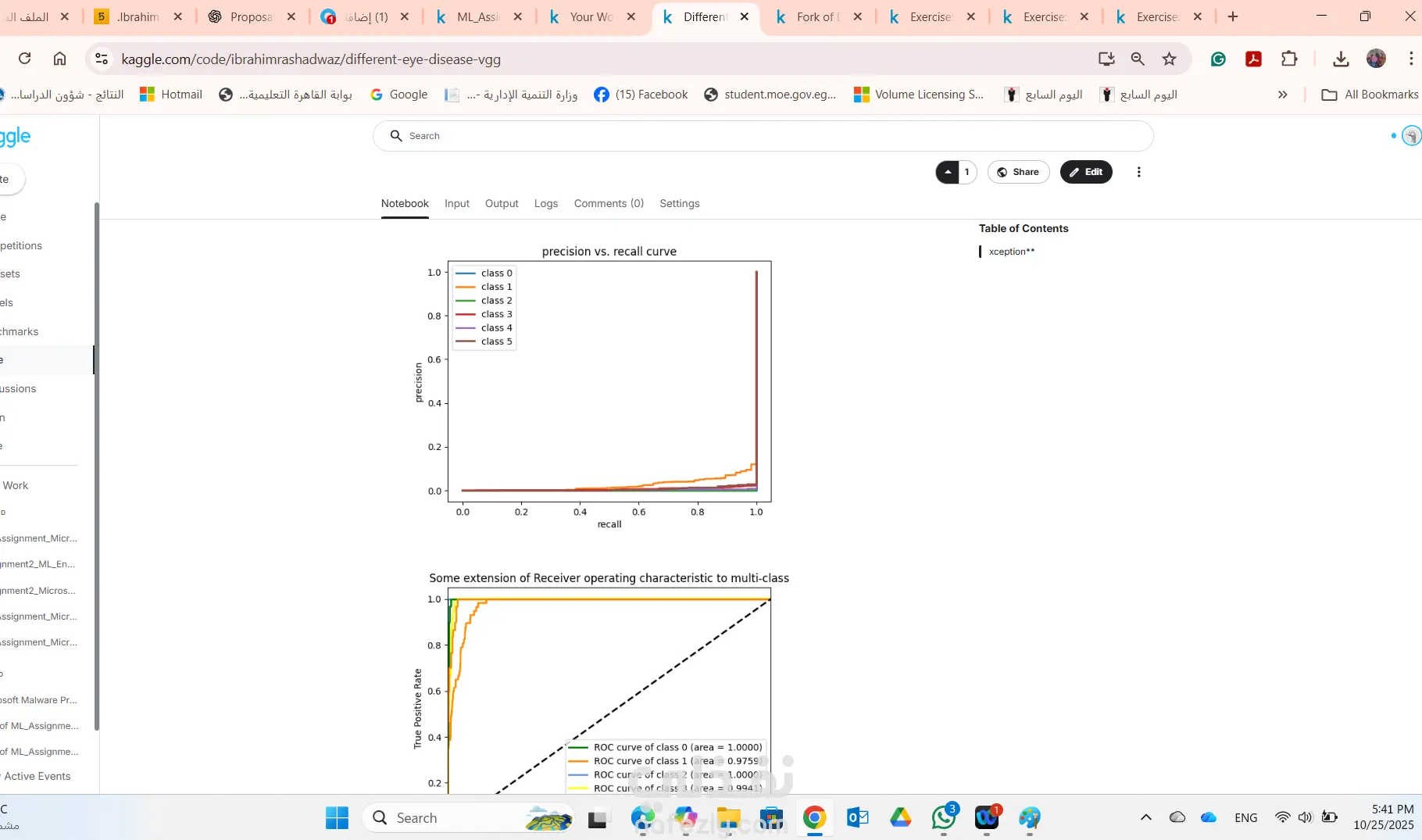Switch to the Output tab
Viewport: 1422px width, 840px height.
click(x=502, y=203)
